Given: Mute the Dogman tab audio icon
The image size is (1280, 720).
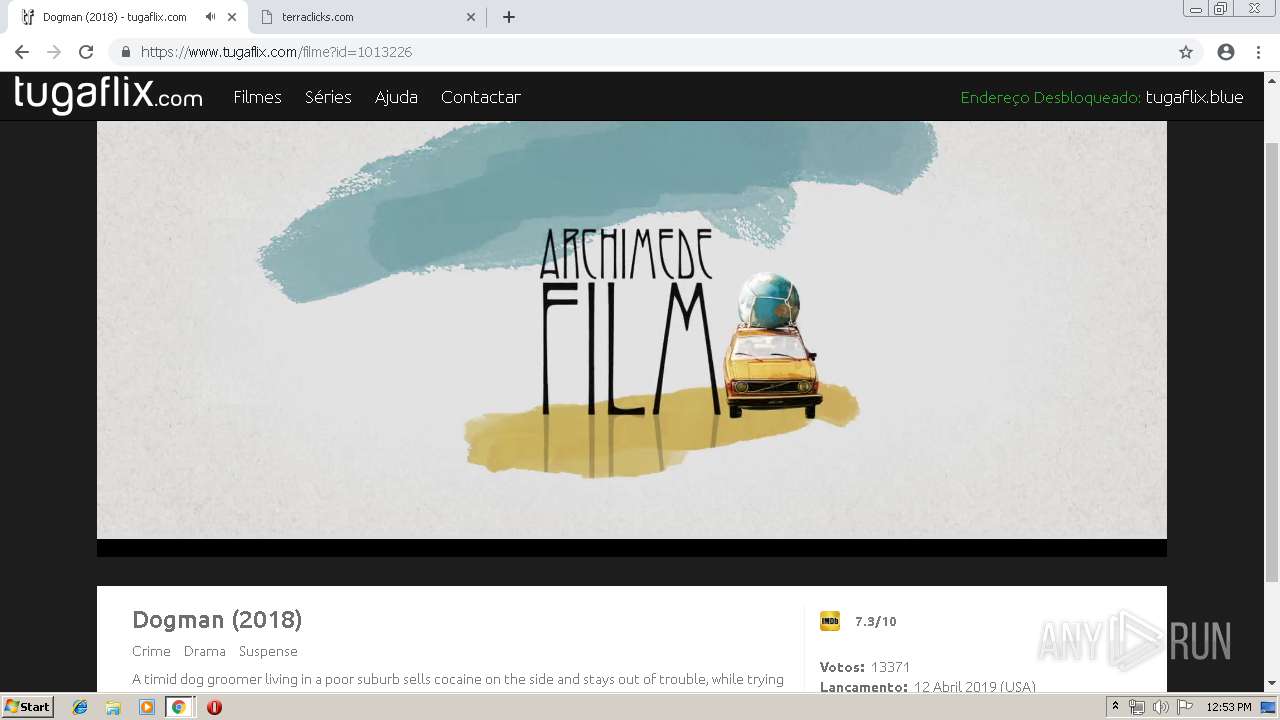Looking at the screenshot, I should [x=210, y=17].
